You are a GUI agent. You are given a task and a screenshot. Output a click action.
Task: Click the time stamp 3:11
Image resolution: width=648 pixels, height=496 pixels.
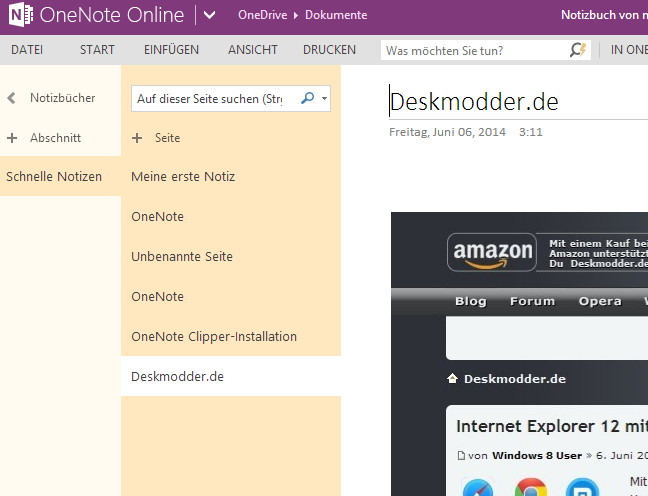click(x=531, y=132)
